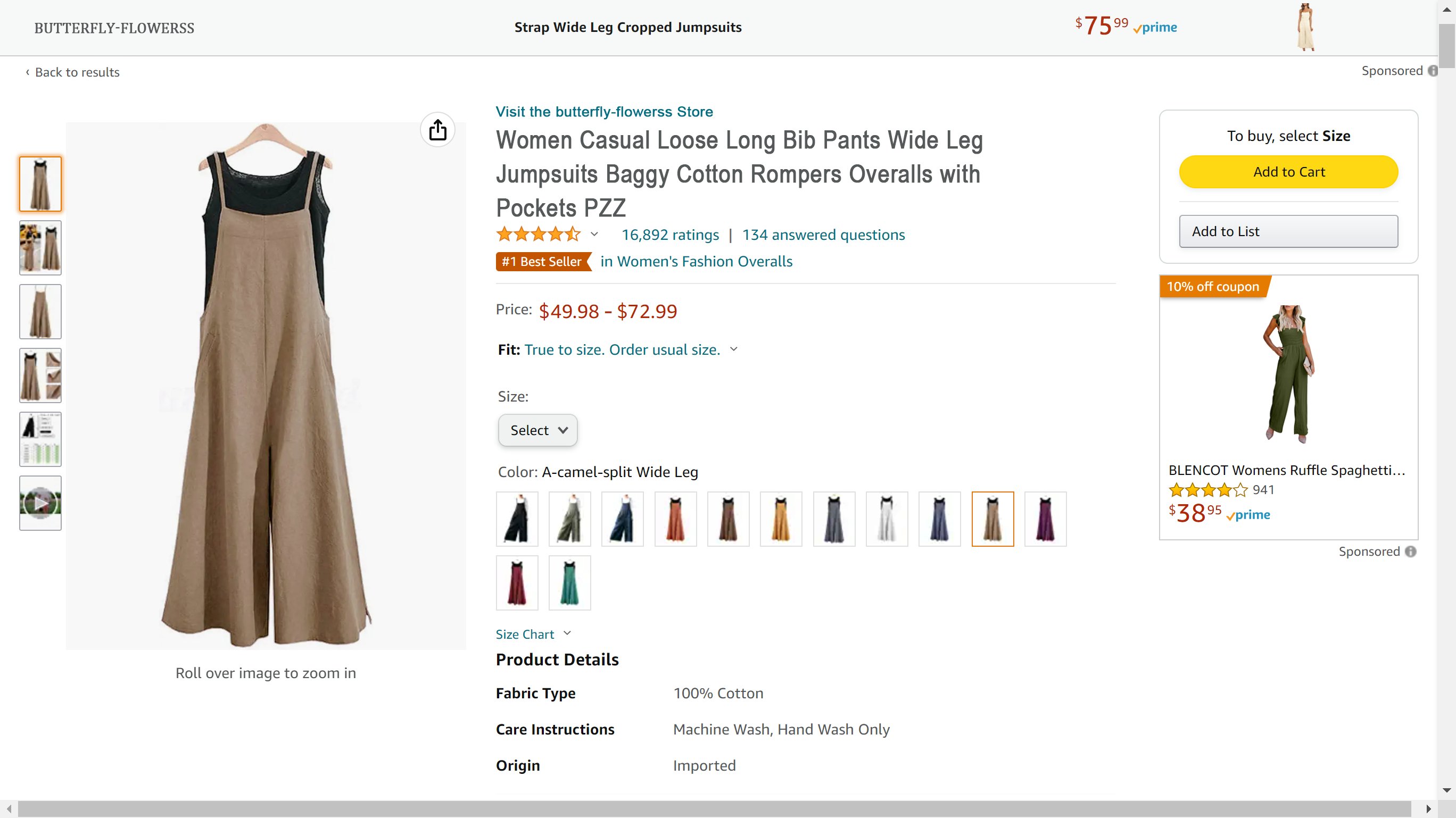This screenshot has width=1456, height=818.
Task: View the size chart image thumbnail
Action: (x=40, y=439)
